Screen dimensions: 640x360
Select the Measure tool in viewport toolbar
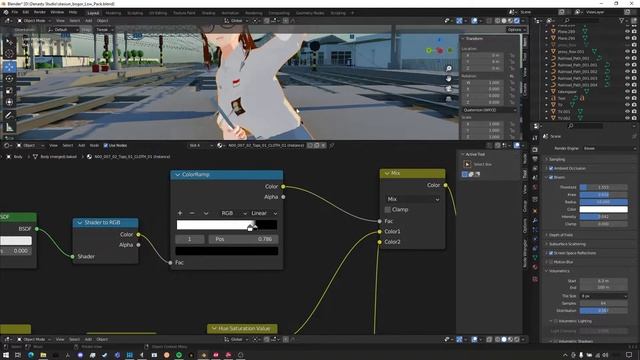pyautogui.click(x=9, y=128)
